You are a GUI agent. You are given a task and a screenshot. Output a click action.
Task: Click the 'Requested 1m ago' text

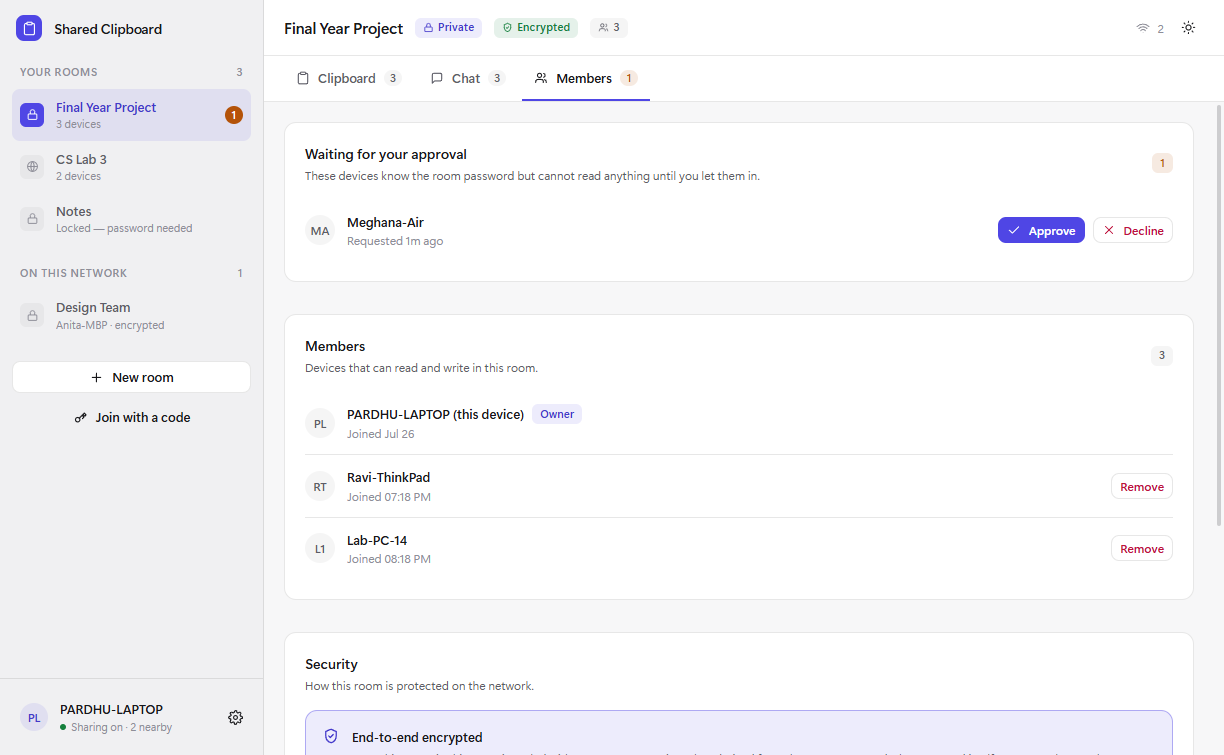(395, 241)
